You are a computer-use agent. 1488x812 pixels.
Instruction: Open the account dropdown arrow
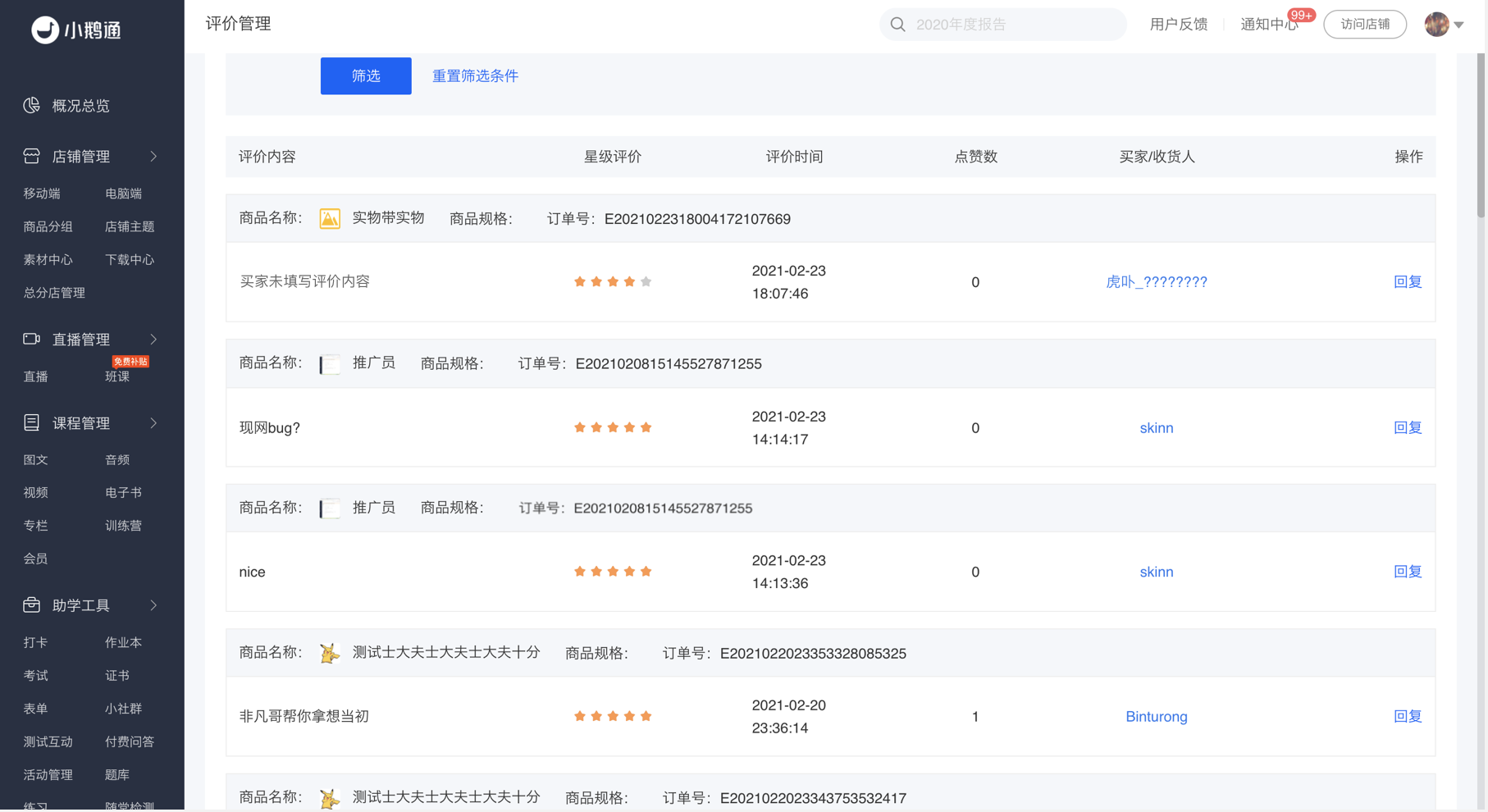[1459, 25]
